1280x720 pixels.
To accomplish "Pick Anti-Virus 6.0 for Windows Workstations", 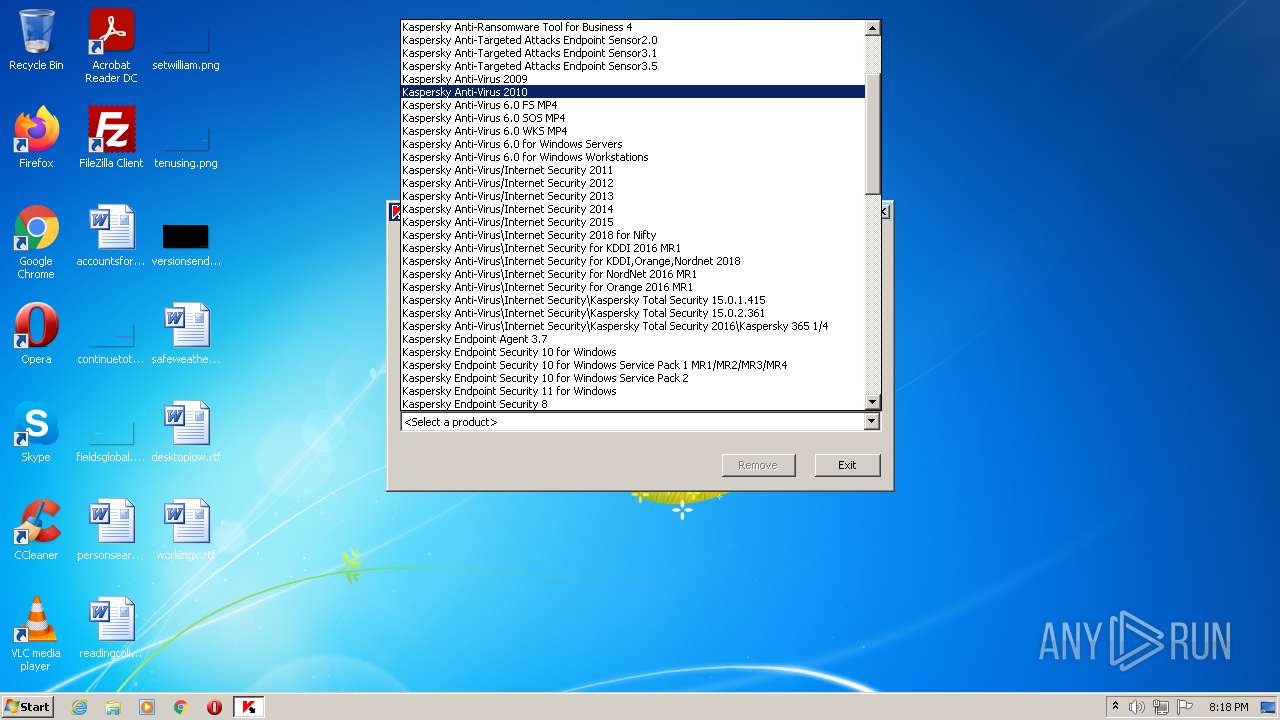I will click(x=633, y=157).
